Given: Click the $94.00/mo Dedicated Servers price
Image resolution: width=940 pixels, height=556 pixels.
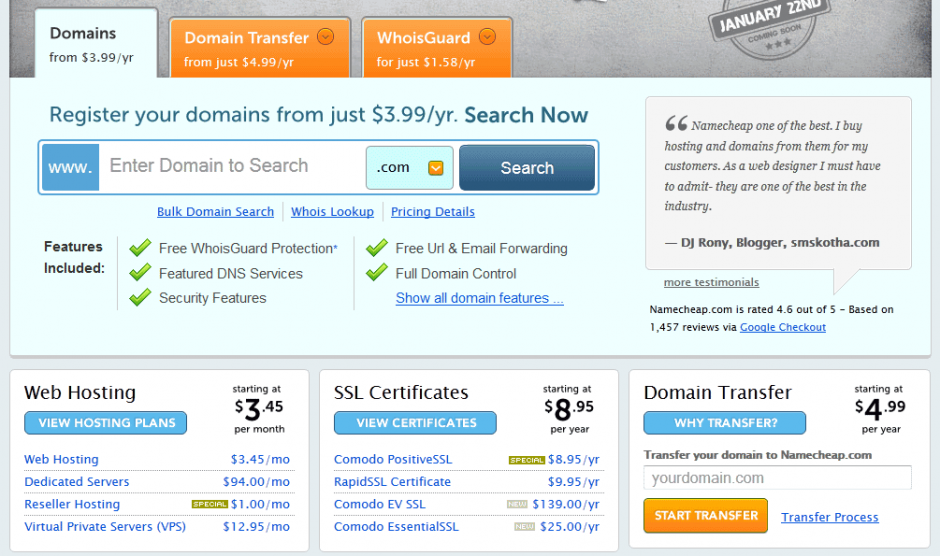Looking at the screenshot, I should (x=257, y=482).
